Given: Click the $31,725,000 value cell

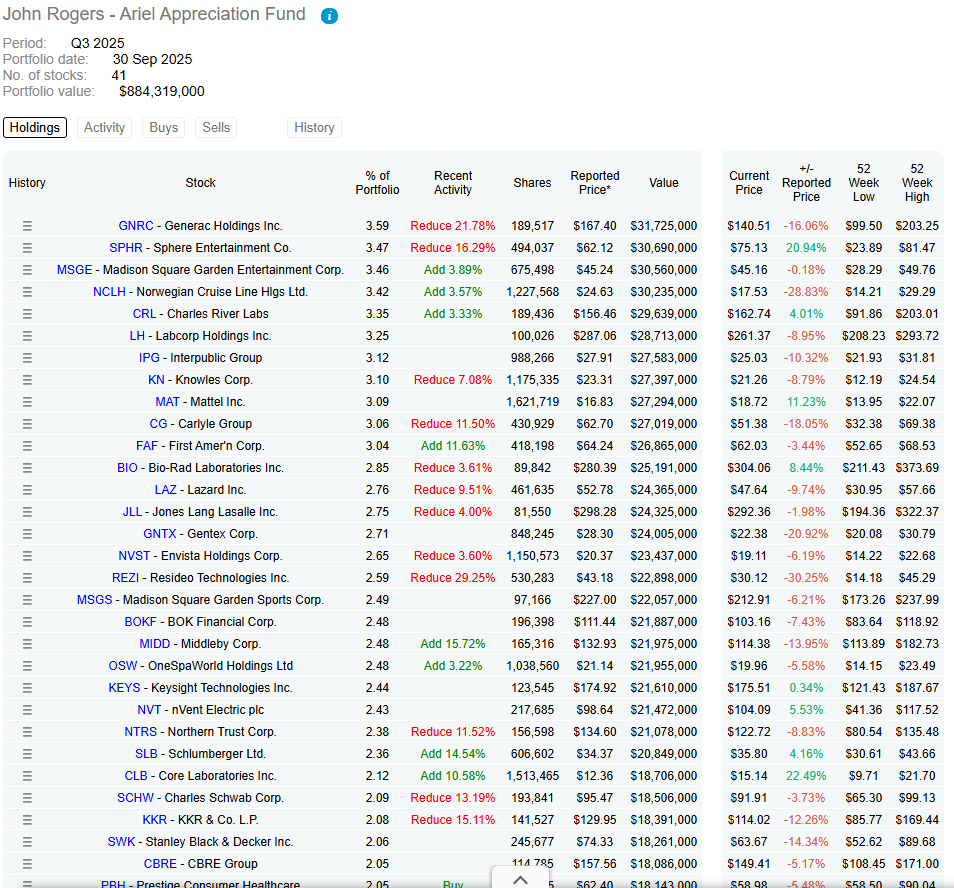Looking at the screenshot, I should 664,226.
